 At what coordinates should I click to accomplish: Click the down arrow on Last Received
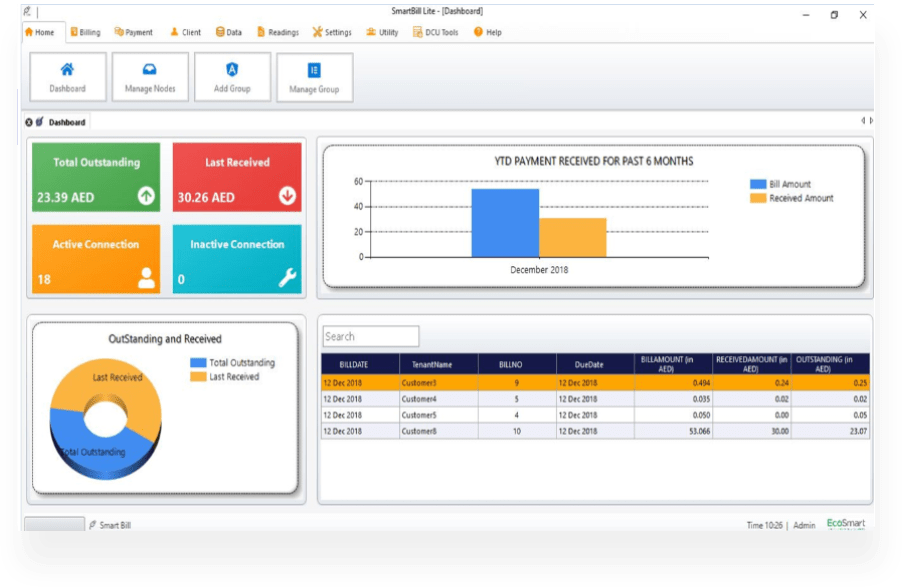288,196
